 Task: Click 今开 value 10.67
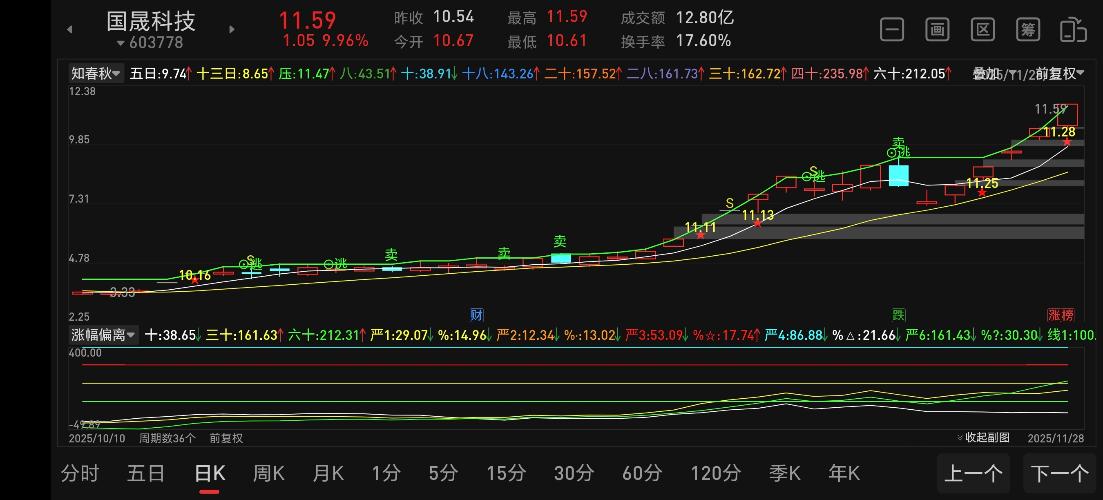[x=454, y=41]
